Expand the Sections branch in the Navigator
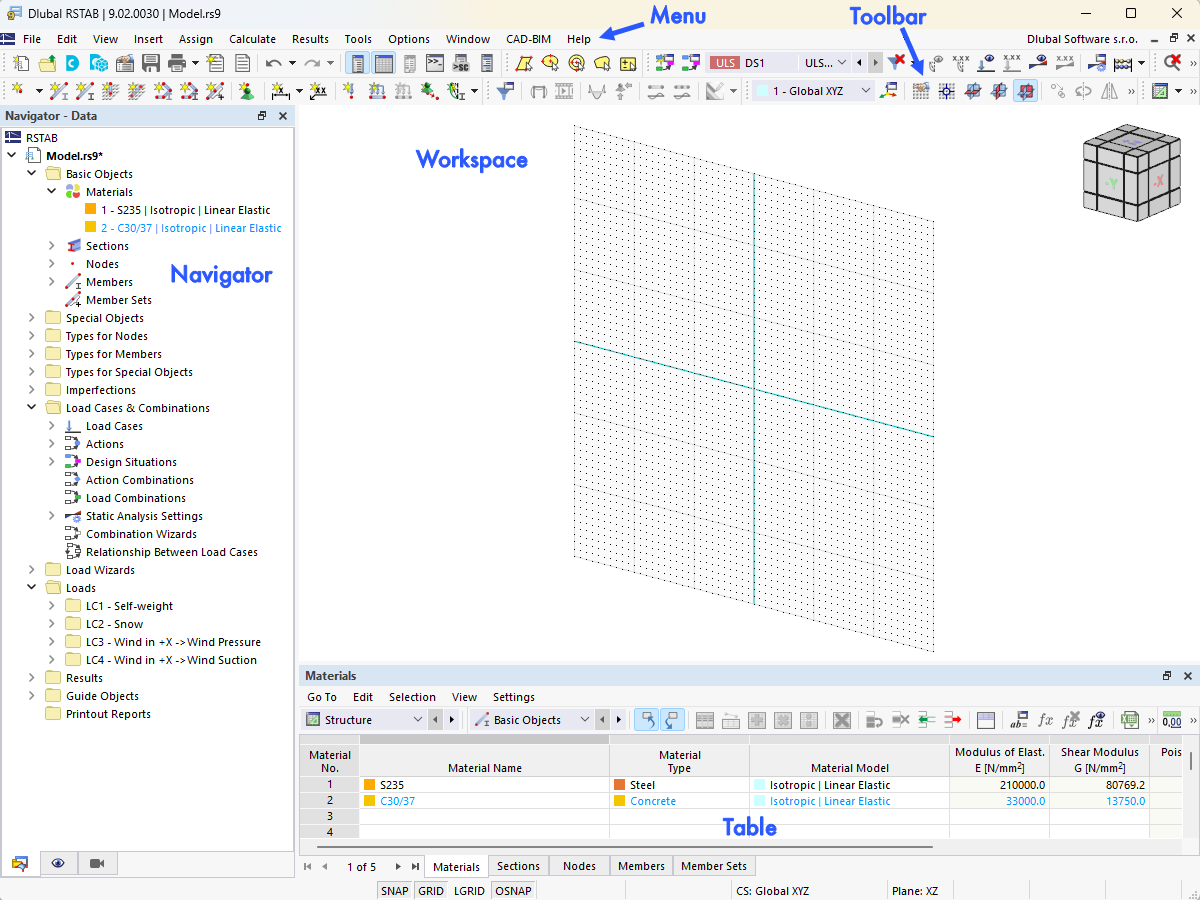Viewport: 1200px width, 900px height. [x=51, y=245]
